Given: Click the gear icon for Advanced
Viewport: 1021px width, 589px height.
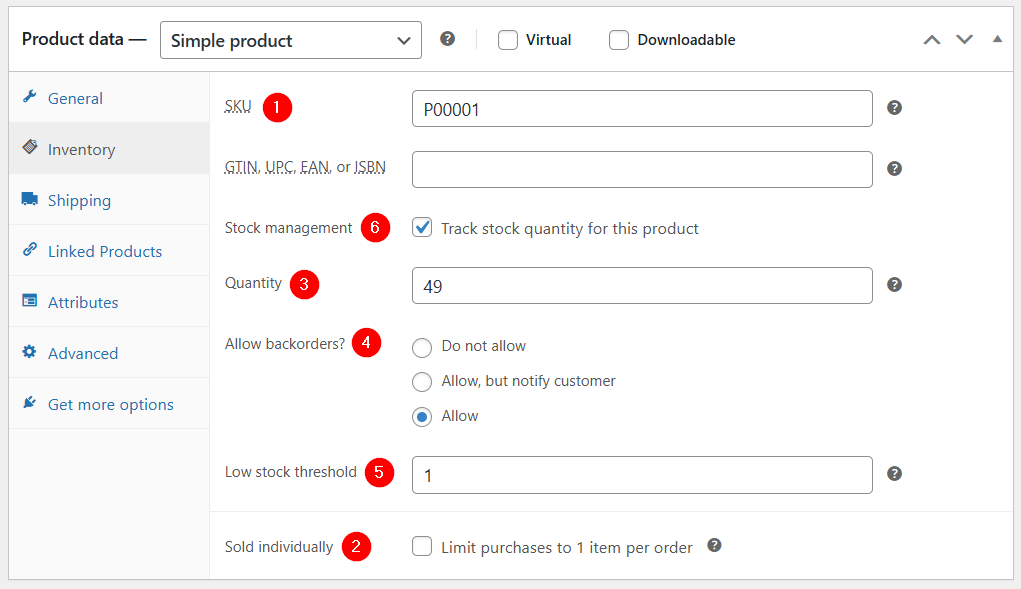Looking at the screenshot, I should click(29, 352).
